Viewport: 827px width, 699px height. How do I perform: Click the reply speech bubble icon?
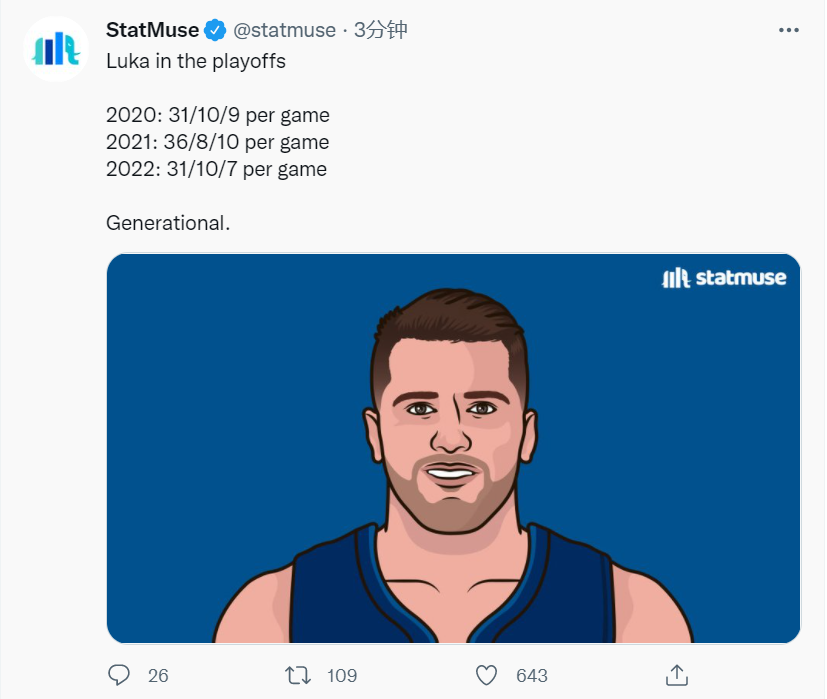point(119,675)
